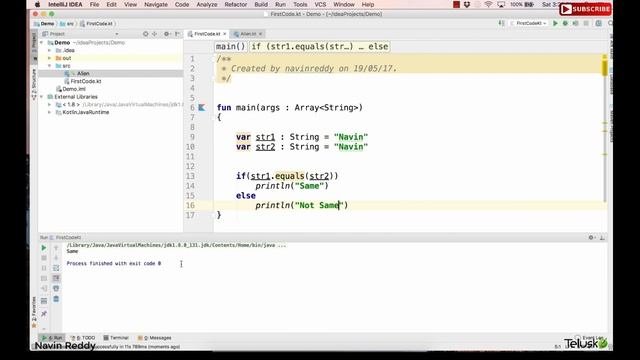
Task: Expand the < 1.8 > JDK library node
Action: [x=50, y=104]
